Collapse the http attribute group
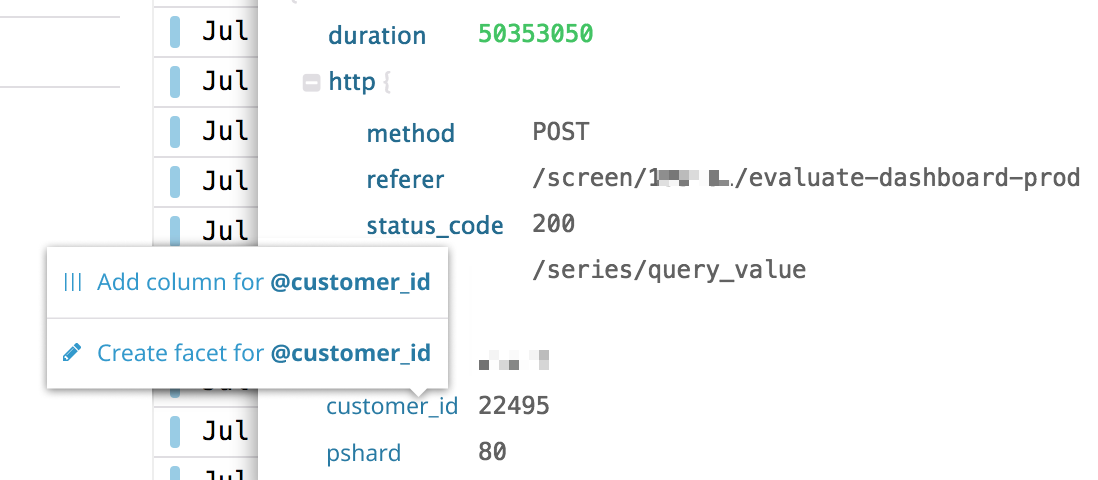1098x480 pixels. click(x=311, y=83)
